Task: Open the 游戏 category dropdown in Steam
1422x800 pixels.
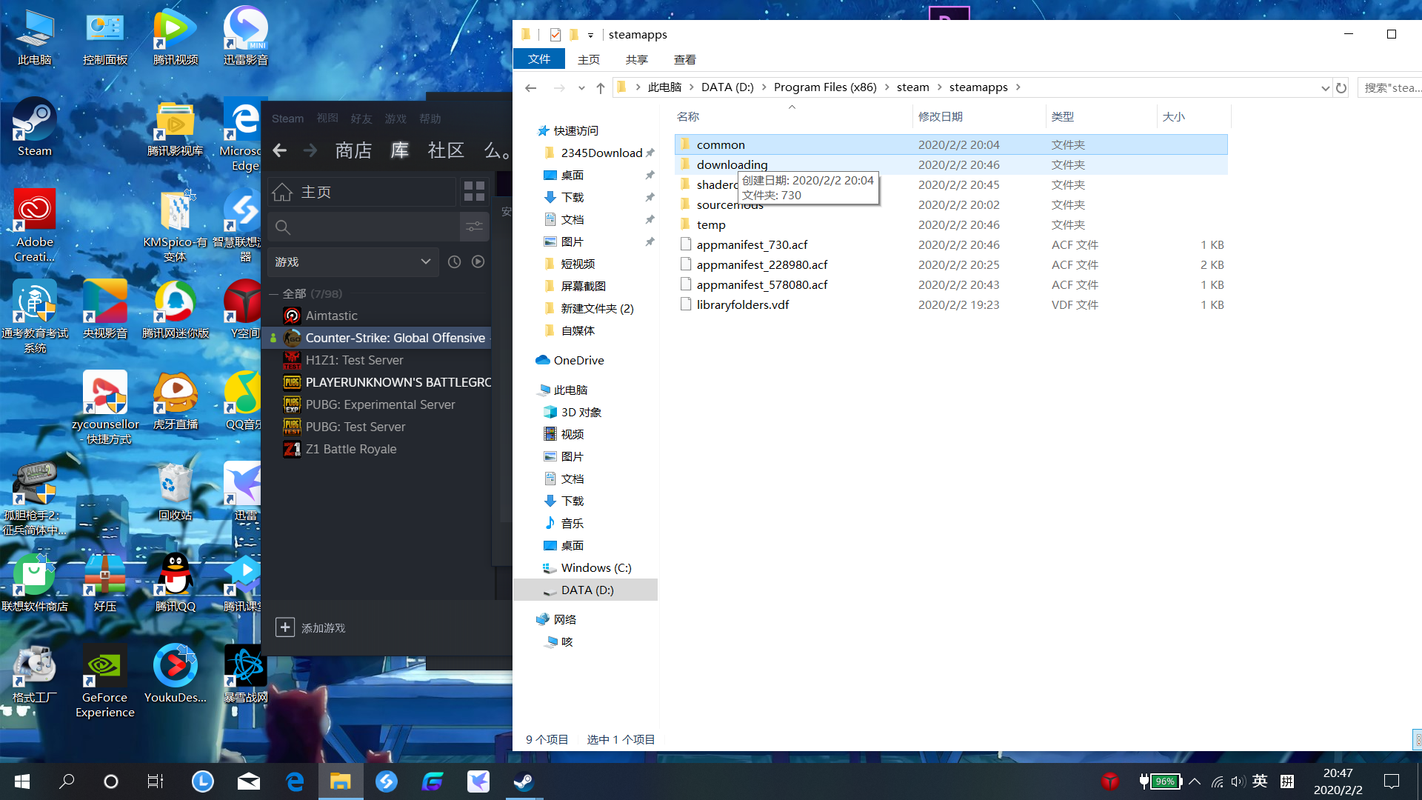Action: [x=353, y=262]
